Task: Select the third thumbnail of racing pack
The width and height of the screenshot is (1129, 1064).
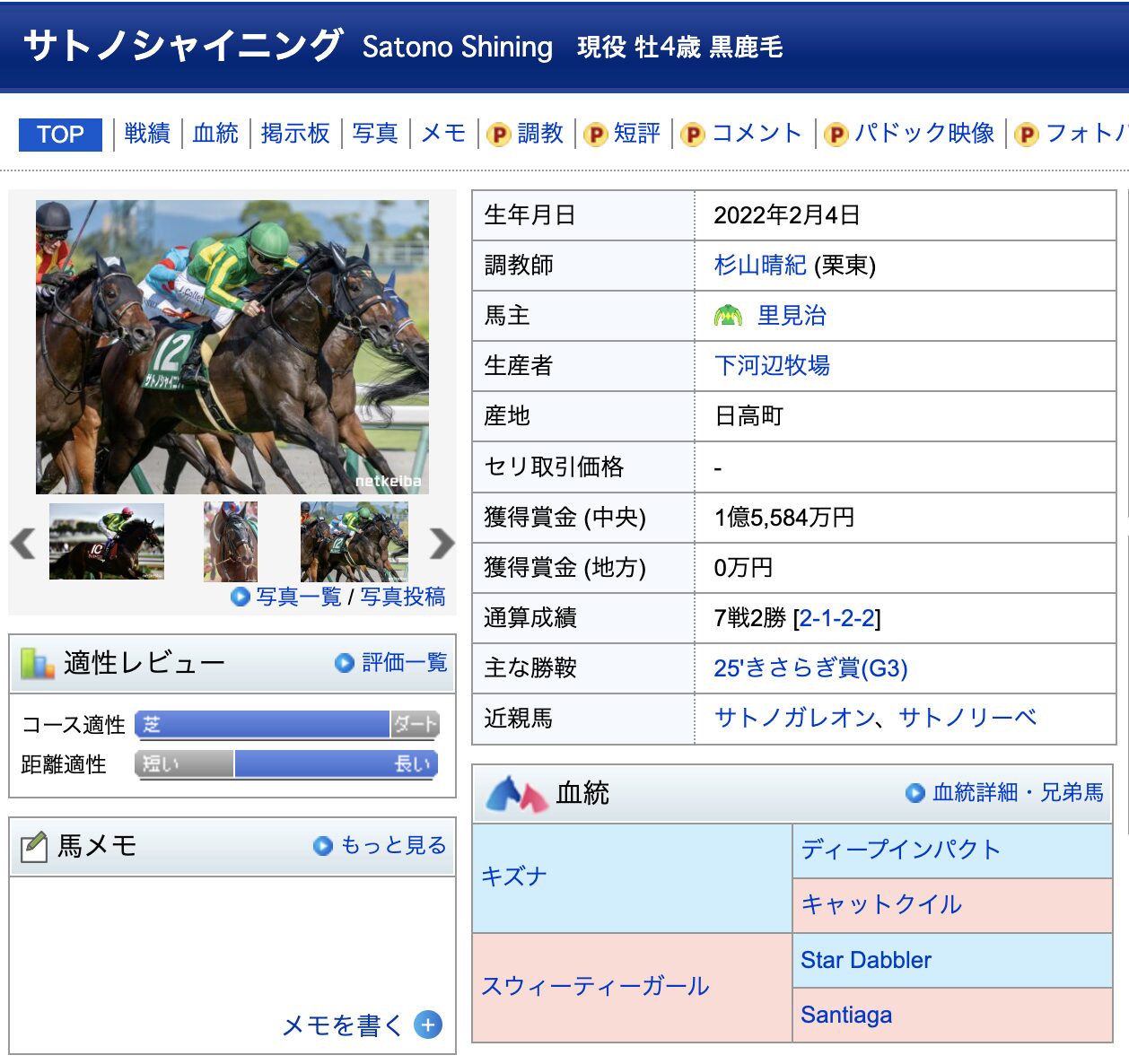Action: pyautogui.click(x=354, y=541)
